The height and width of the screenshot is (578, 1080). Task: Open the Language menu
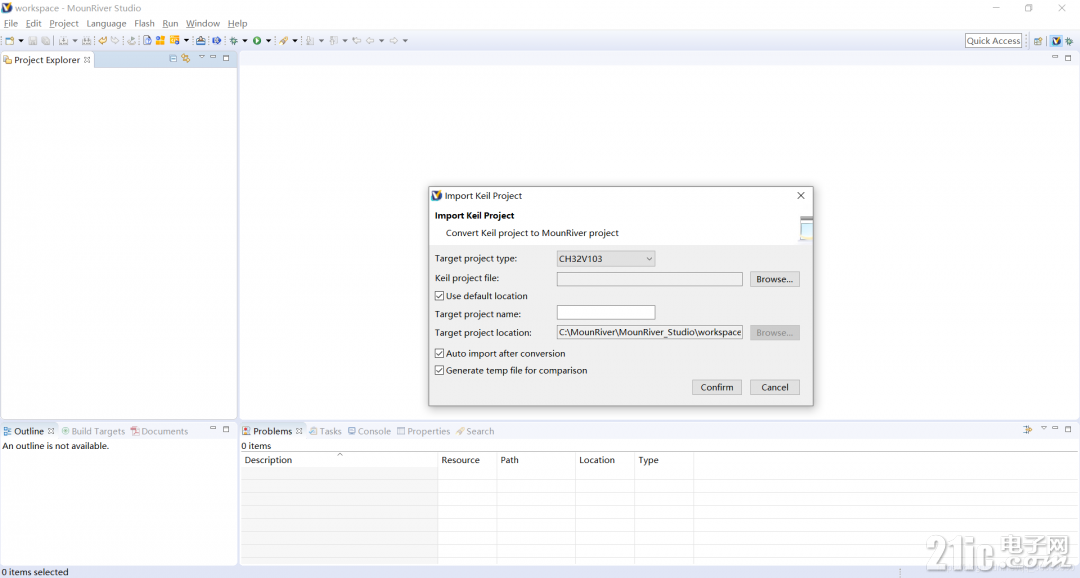click(106, 23)
